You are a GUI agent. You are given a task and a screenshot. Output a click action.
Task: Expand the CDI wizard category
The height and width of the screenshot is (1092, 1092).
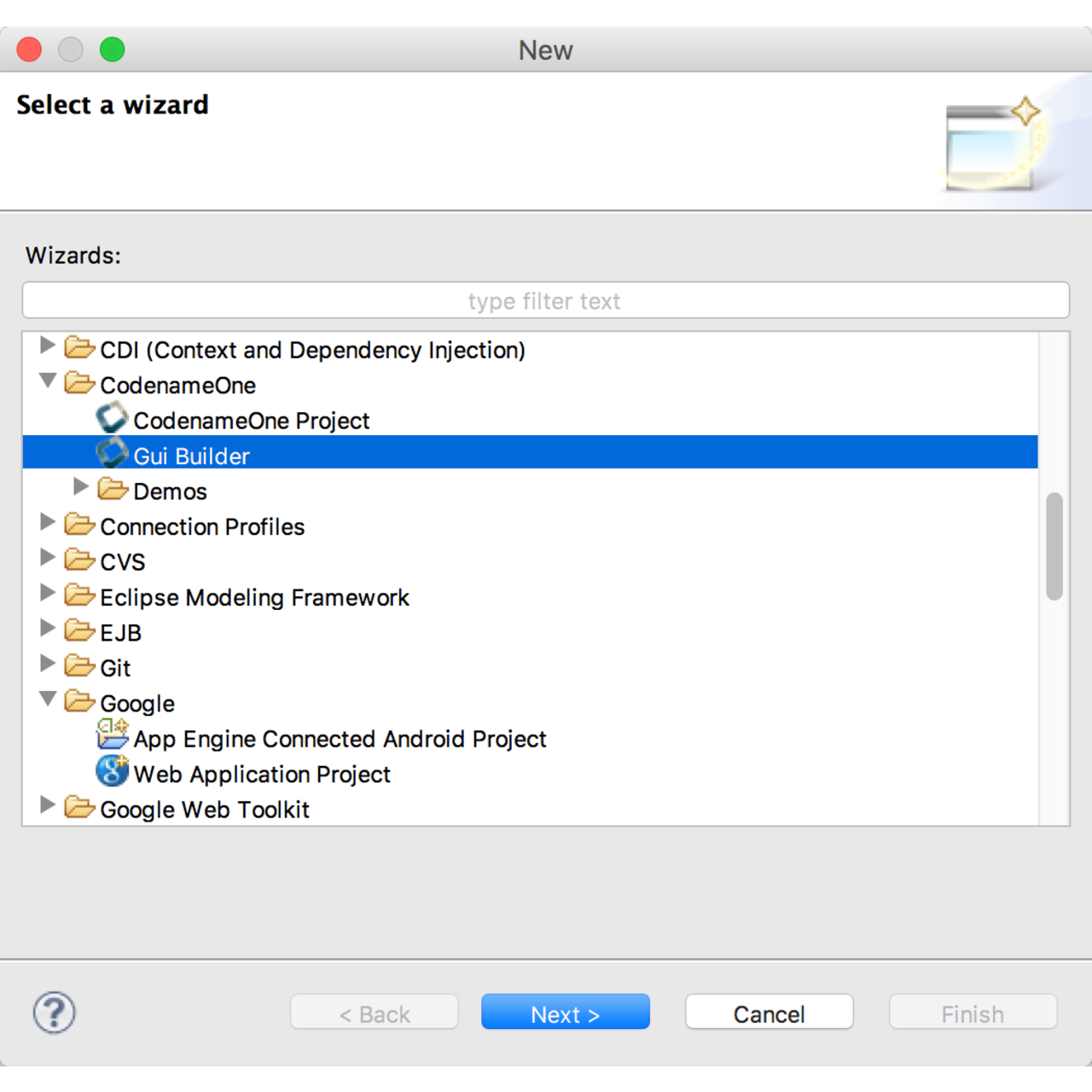[47, 345]
